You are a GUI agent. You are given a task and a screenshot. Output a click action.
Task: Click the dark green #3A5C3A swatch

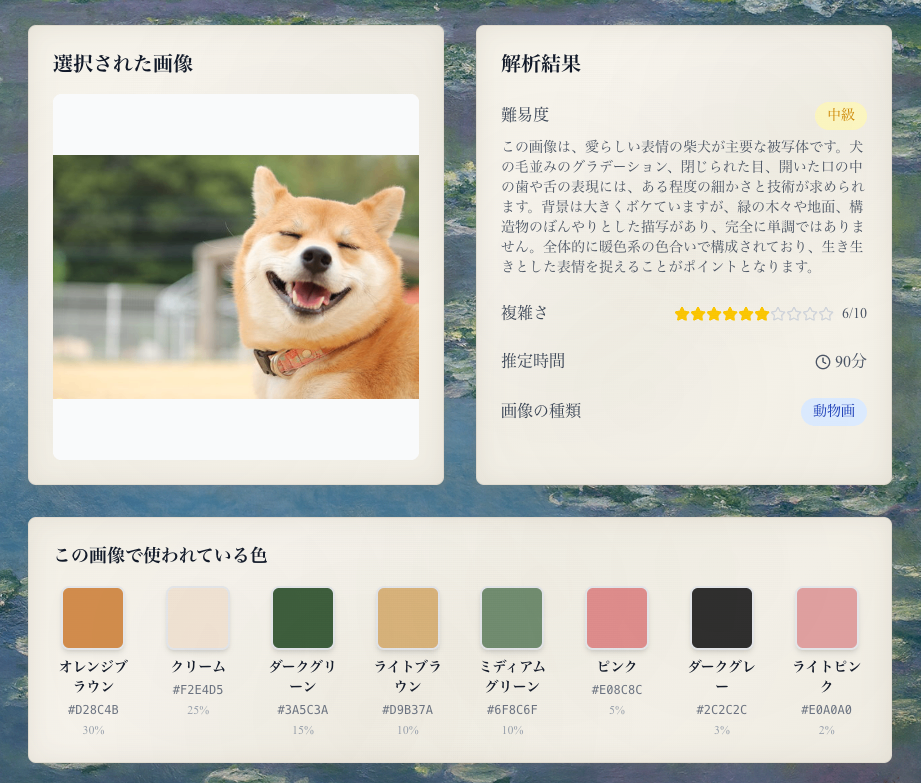point(303,618)
